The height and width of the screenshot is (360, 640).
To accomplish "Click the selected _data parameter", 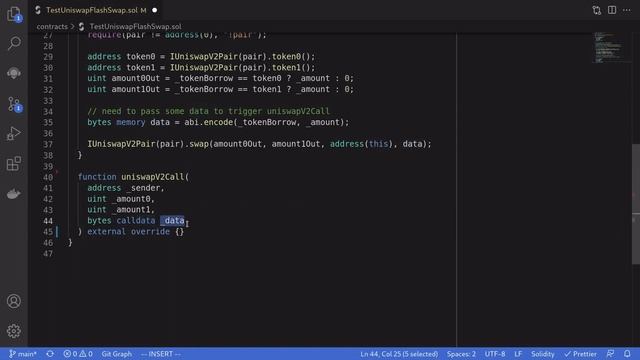I will tap(172, 220).
